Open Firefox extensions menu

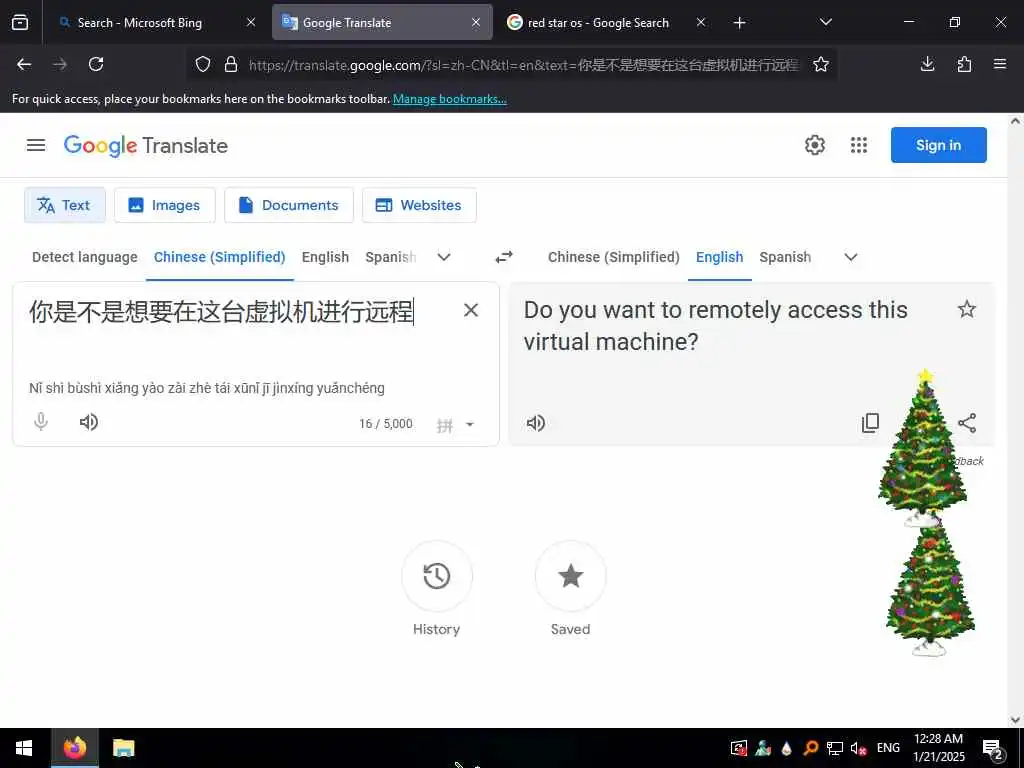click(x=964, y=64)
